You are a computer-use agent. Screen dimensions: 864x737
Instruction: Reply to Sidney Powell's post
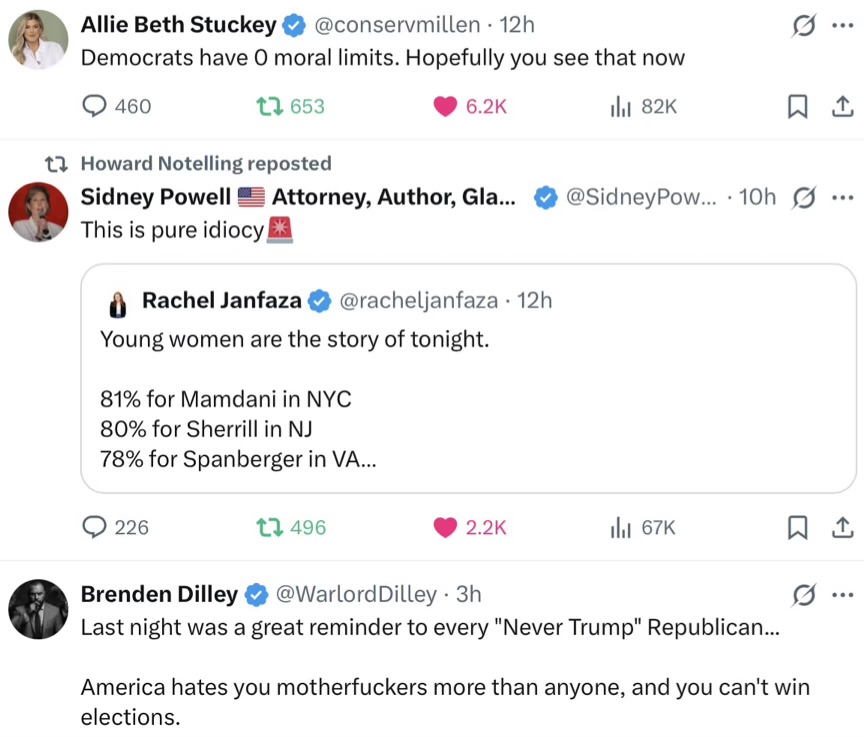coord(95,527)
